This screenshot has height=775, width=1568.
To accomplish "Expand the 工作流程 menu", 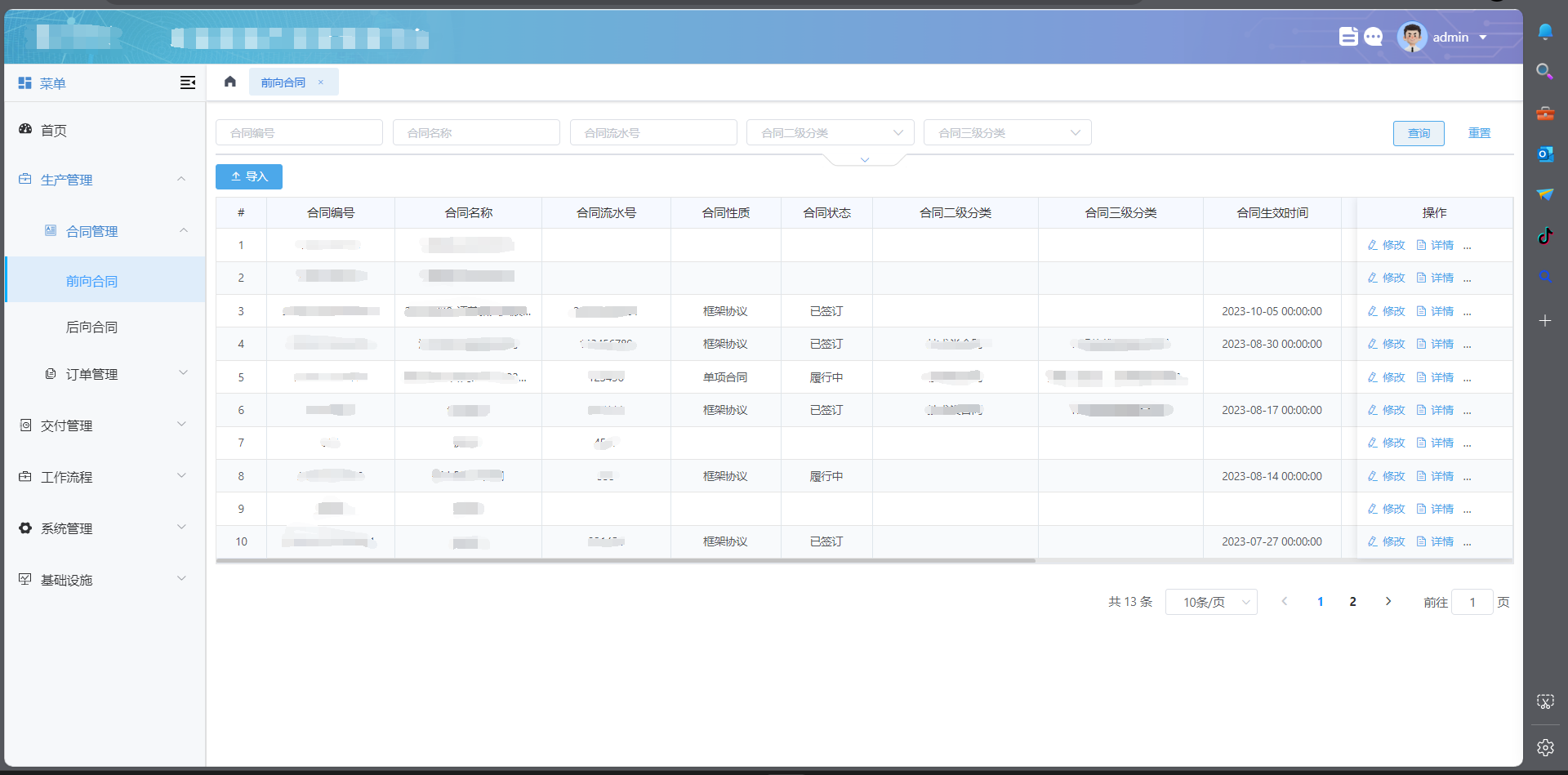I will point(181,475).
